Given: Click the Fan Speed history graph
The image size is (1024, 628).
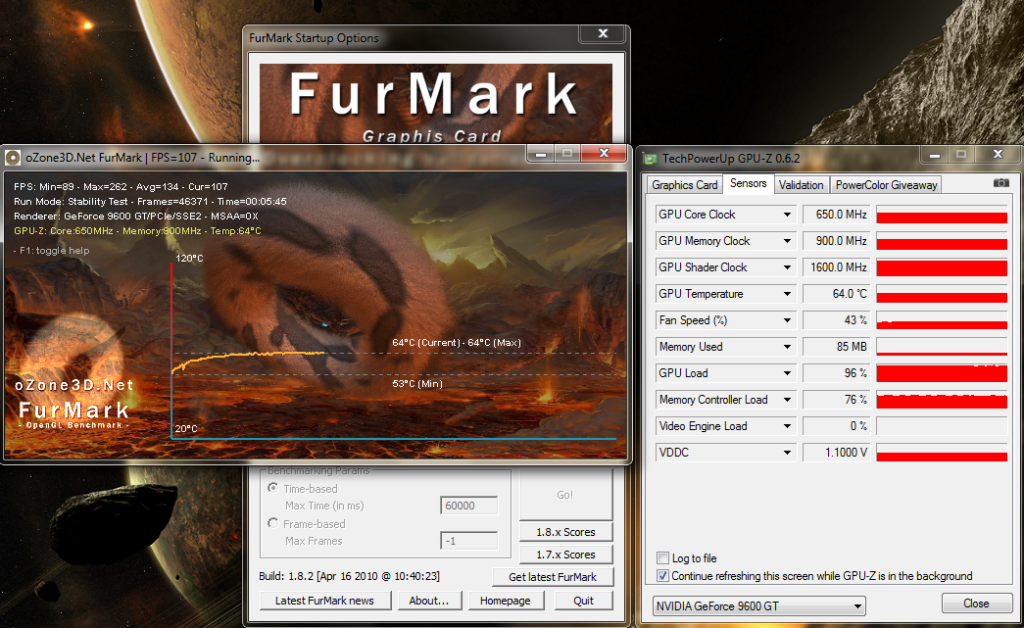Looking at the screenshot, I should (x=942, y=321).
